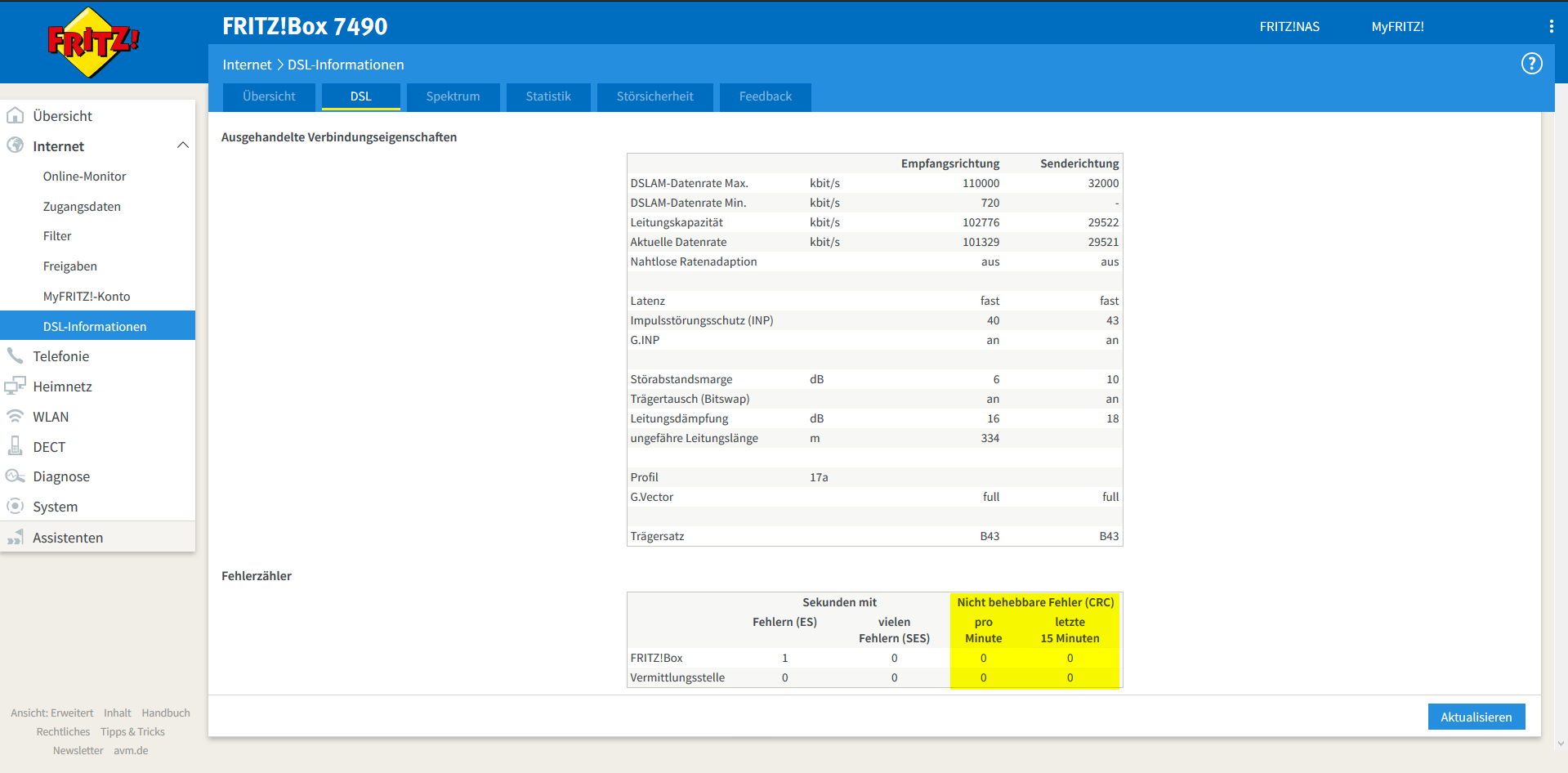Image resolution: width=1568 pixels, height=773 pixels.
Task: Open the Handbuch footer link
Action: pos(166,713)
